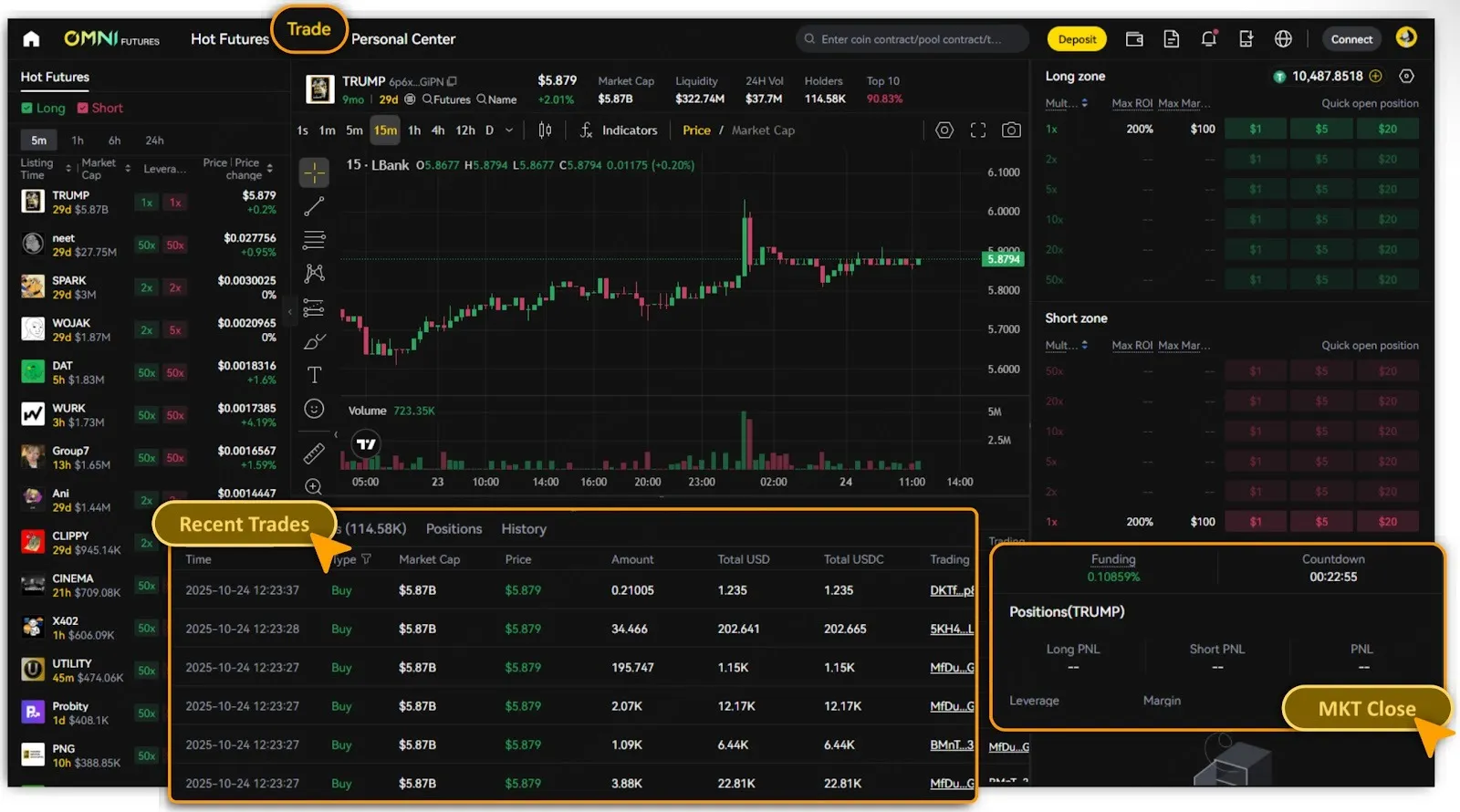Open the notifications bell icon

(1209, 38)
